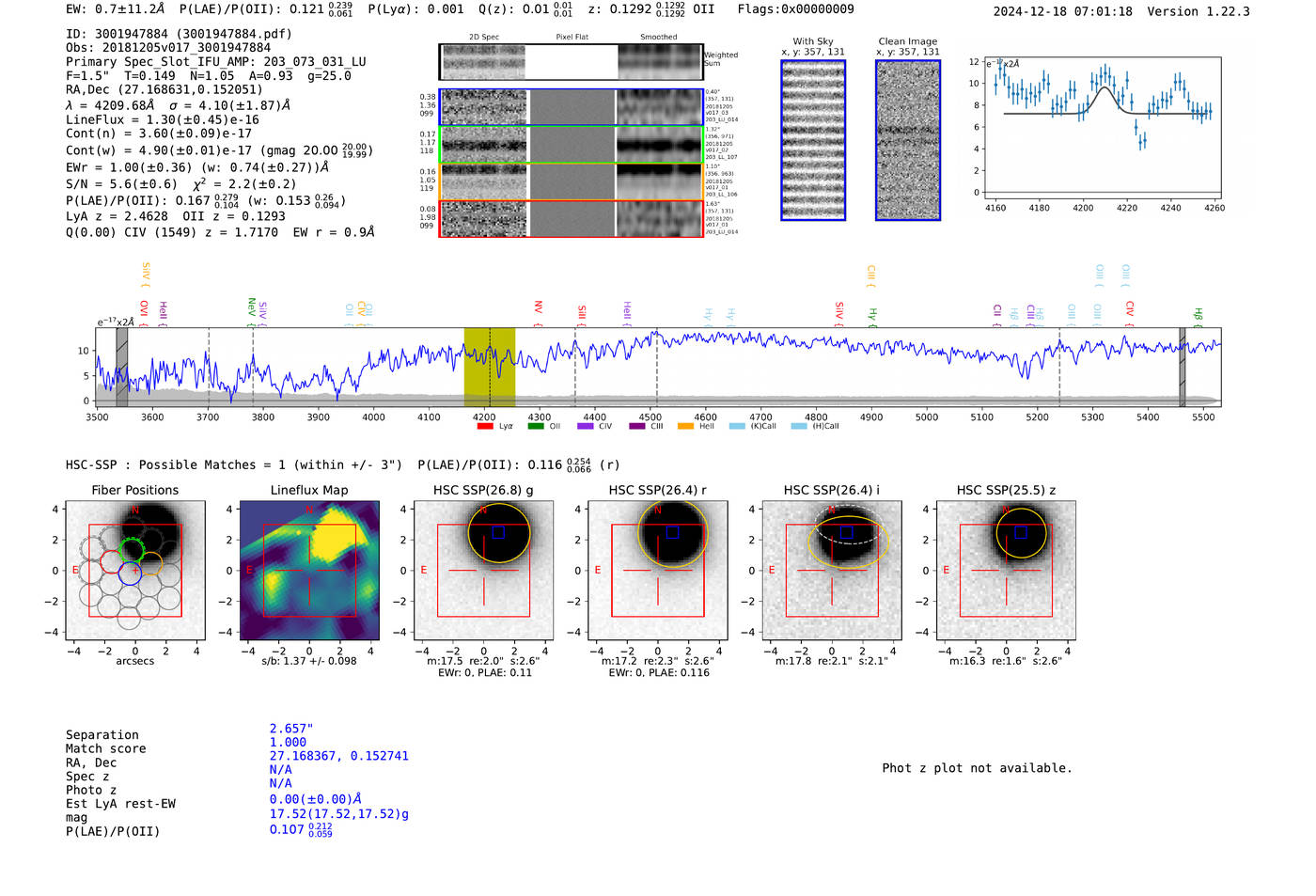
Task: Click the green Hβ line label above spectrum
Action: (1198, 313)
